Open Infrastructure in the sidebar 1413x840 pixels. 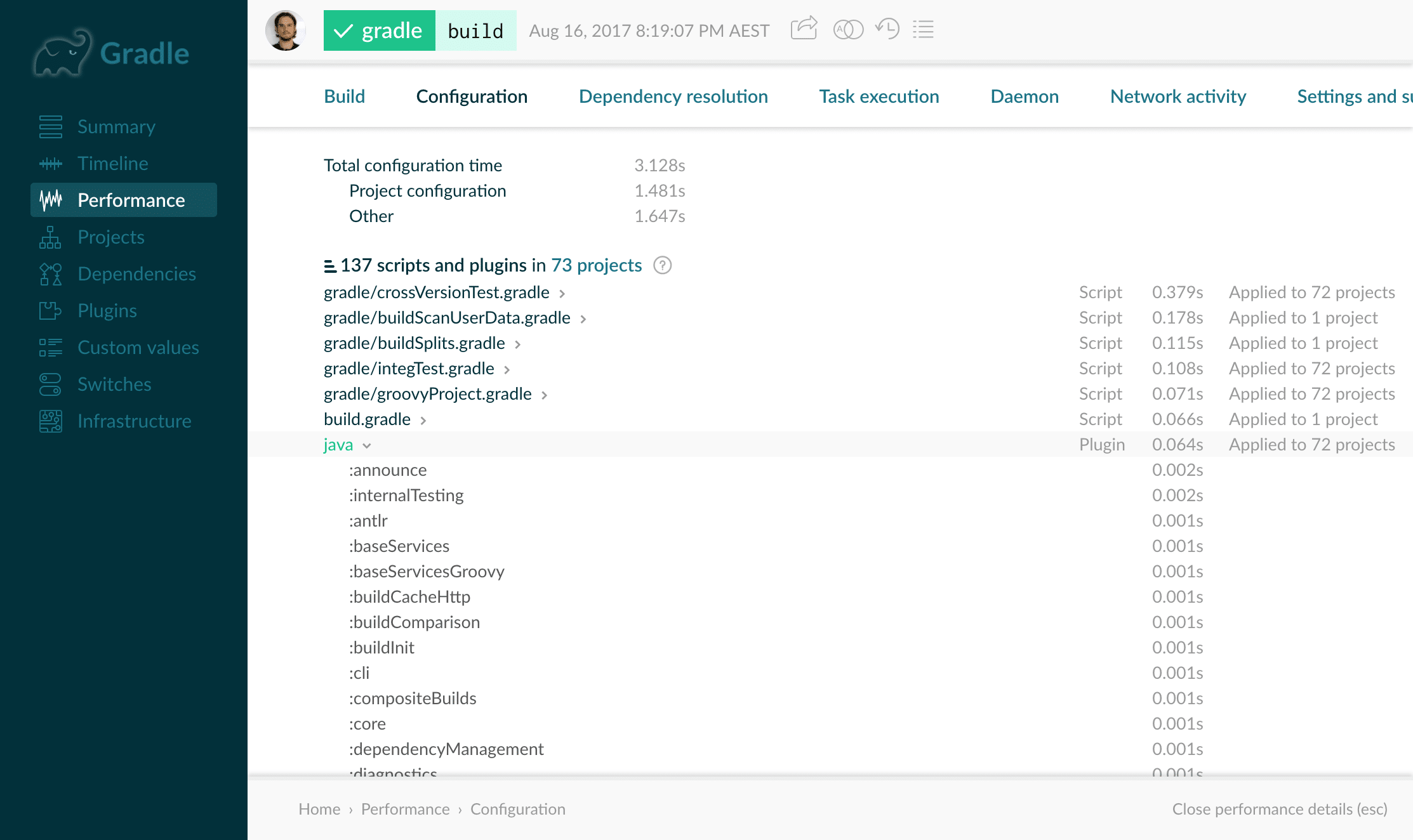135,421
